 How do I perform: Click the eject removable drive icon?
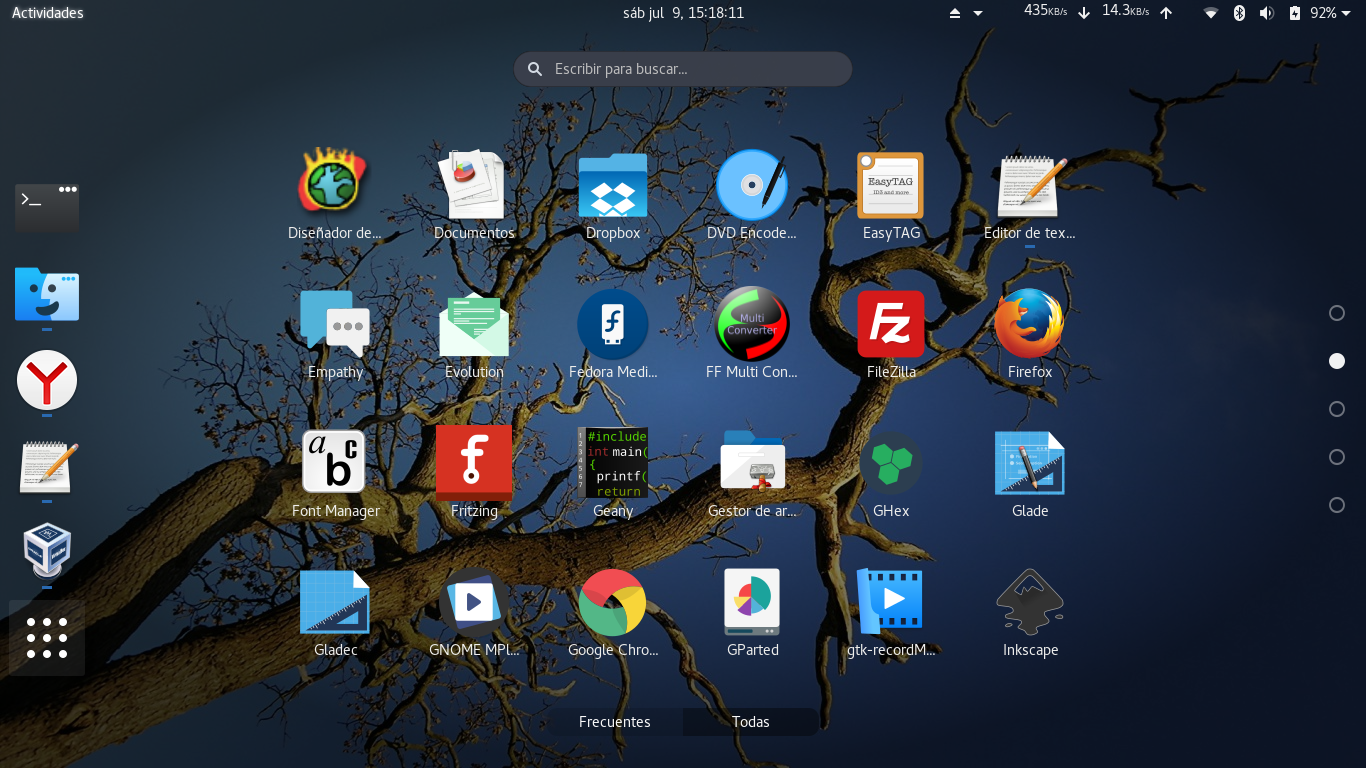[955, 13]
